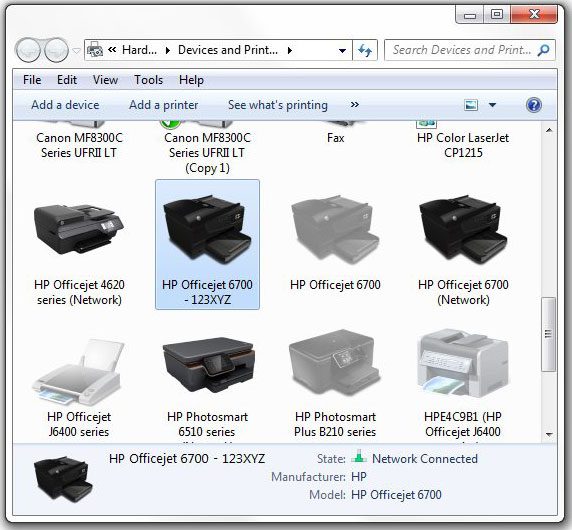Show the hidden breadcrumb path chevron
Screen dimensions: 572x530
pos(112,50)
